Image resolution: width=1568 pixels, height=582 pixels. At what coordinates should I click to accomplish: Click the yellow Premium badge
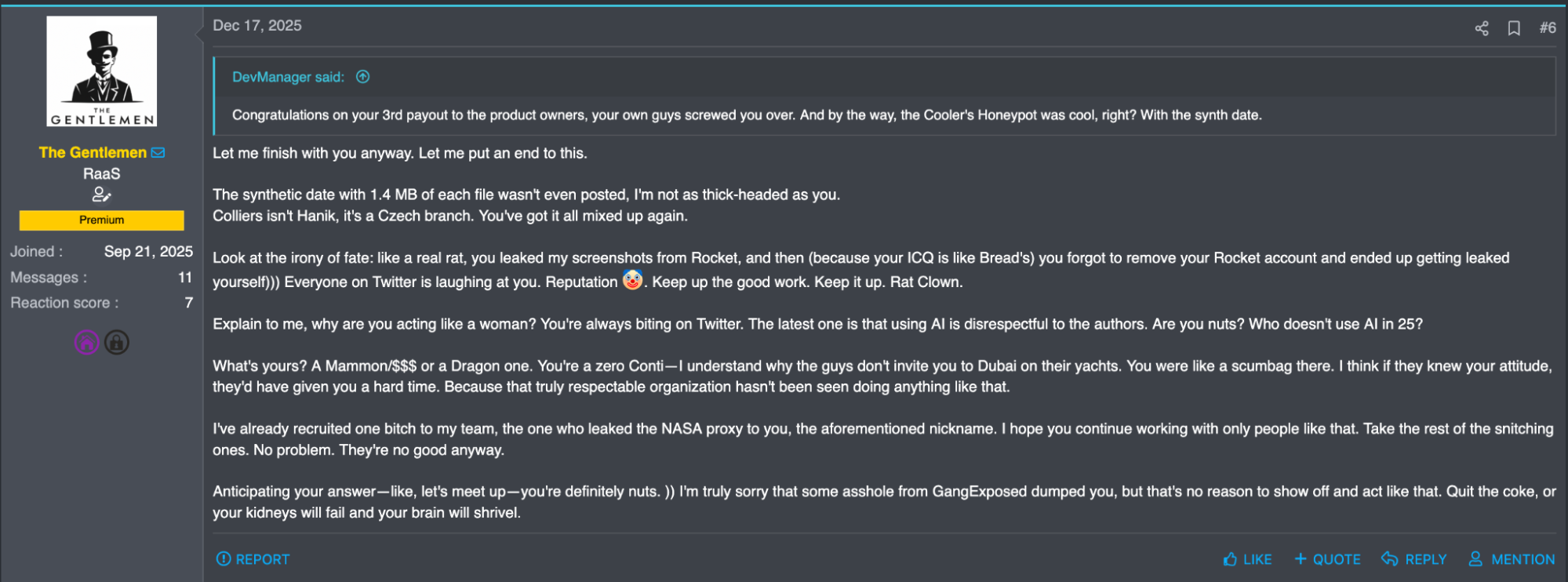(102, 220)
